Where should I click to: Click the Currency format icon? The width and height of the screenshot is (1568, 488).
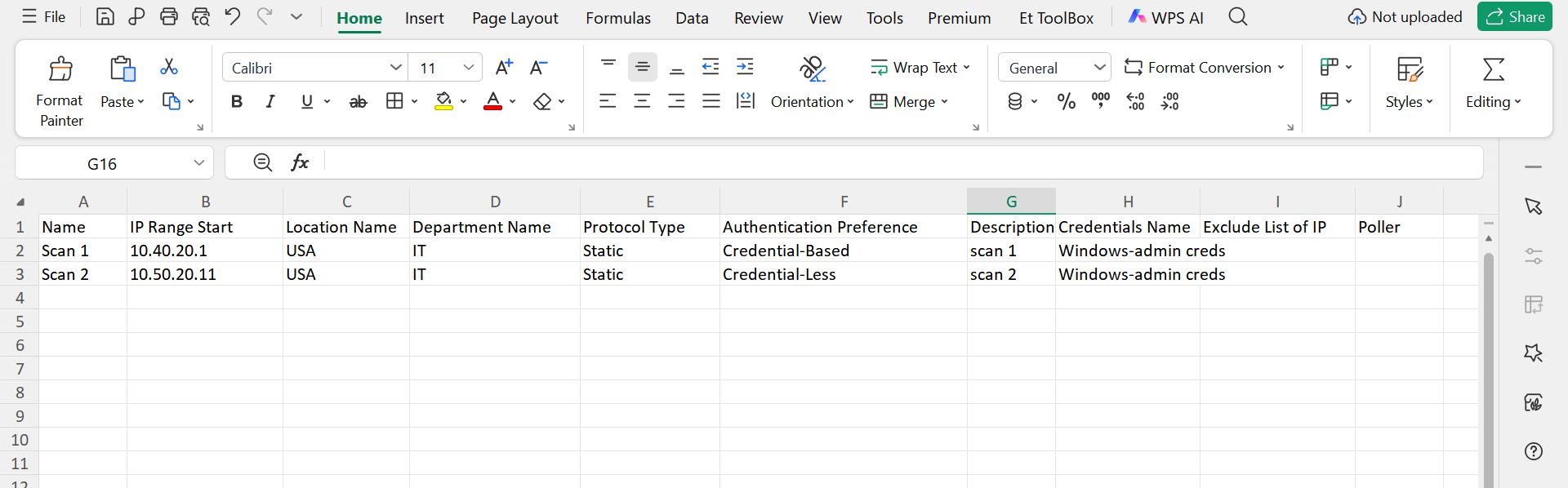pos(1015,101)
